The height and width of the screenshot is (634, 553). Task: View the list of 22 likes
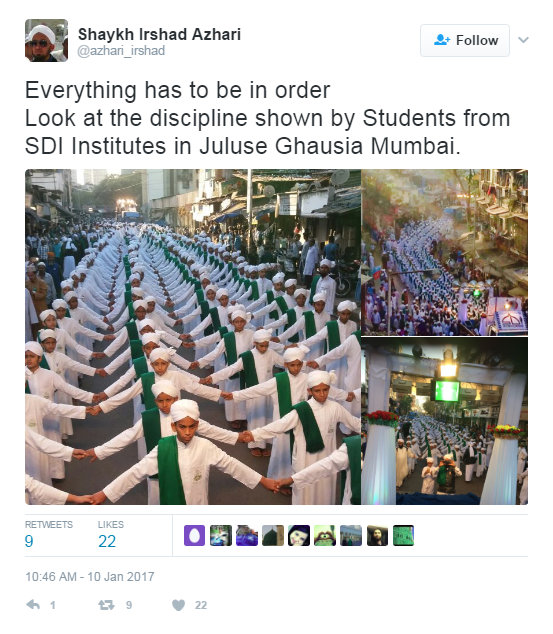click(x=110, y=535)
